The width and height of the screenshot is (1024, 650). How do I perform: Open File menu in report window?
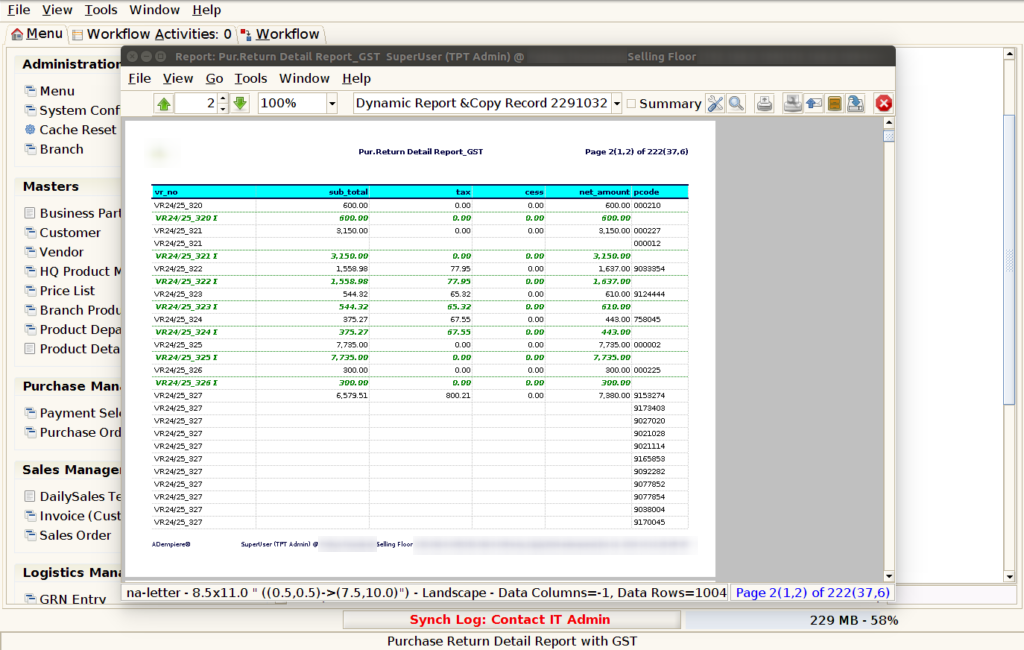pos(140,78)
